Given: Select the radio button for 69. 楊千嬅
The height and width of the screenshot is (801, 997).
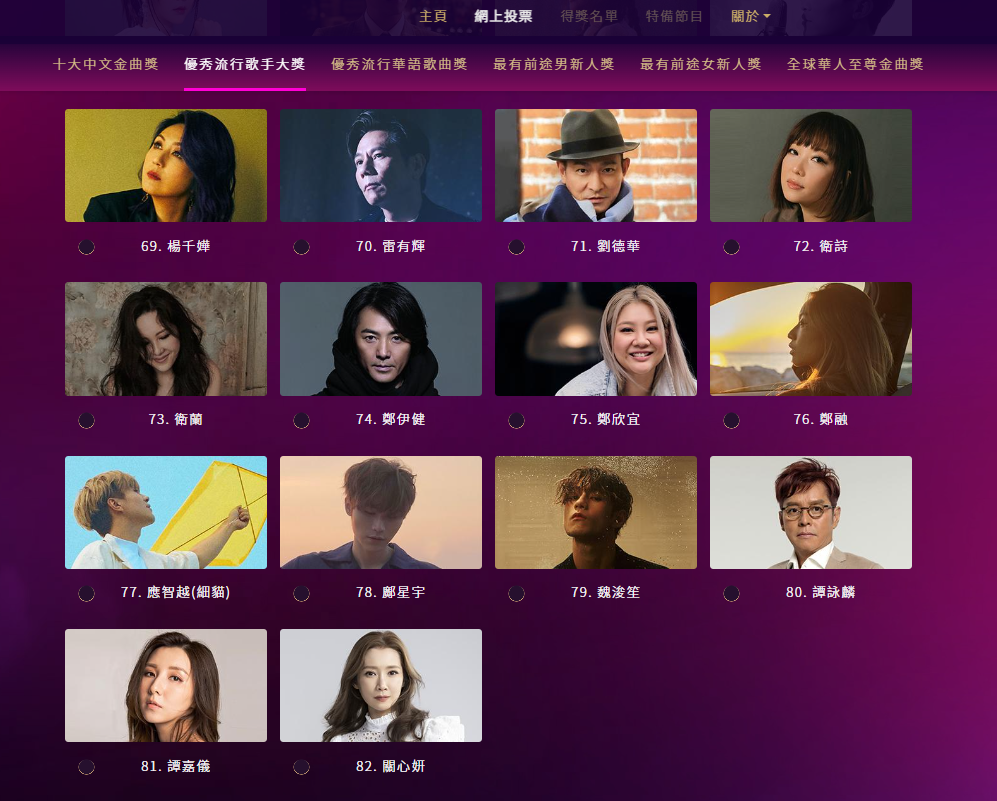Looking at the screenshot, I should 86,247.
